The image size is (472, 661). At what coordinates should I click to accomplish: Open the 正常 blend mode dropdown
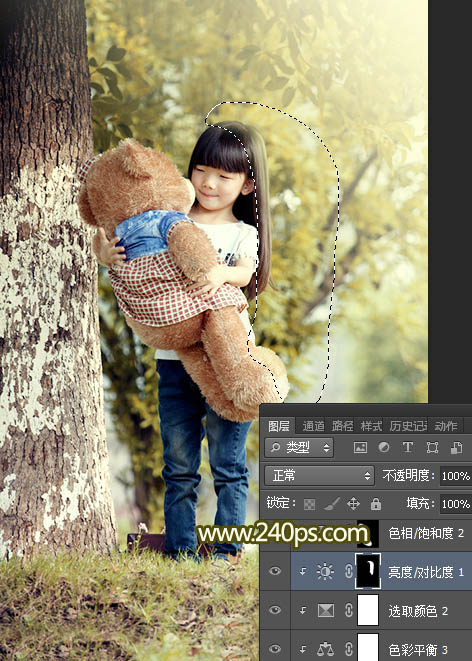[x=319, y=476]
